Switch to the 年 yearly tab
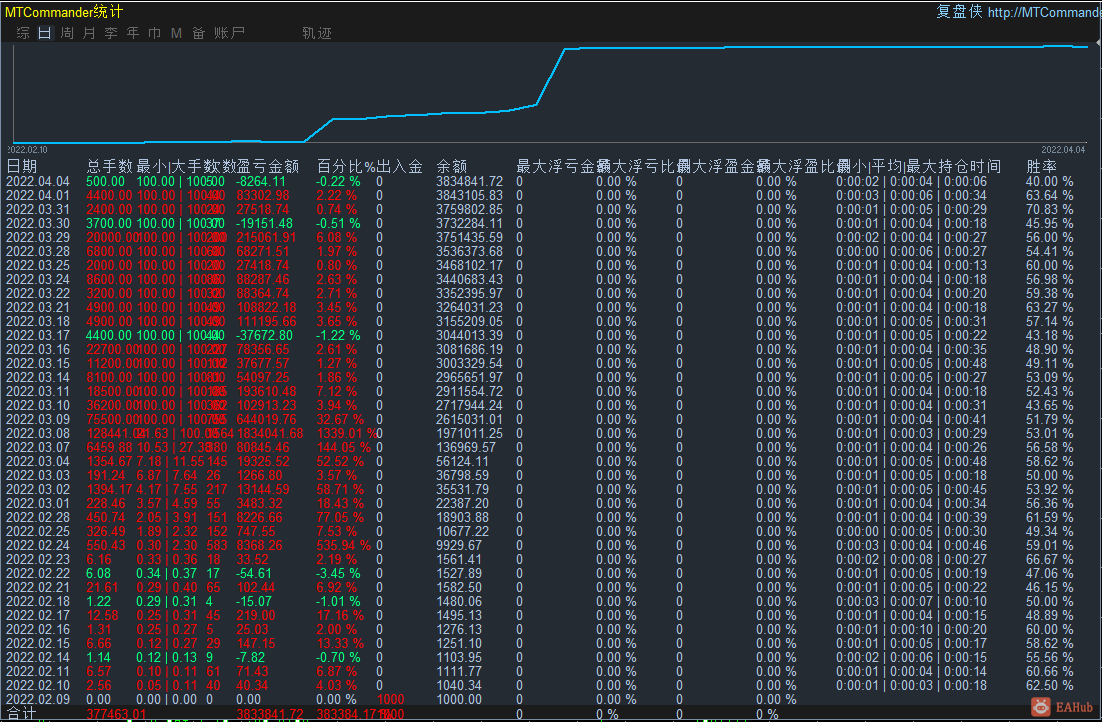 tap(133, 33)
